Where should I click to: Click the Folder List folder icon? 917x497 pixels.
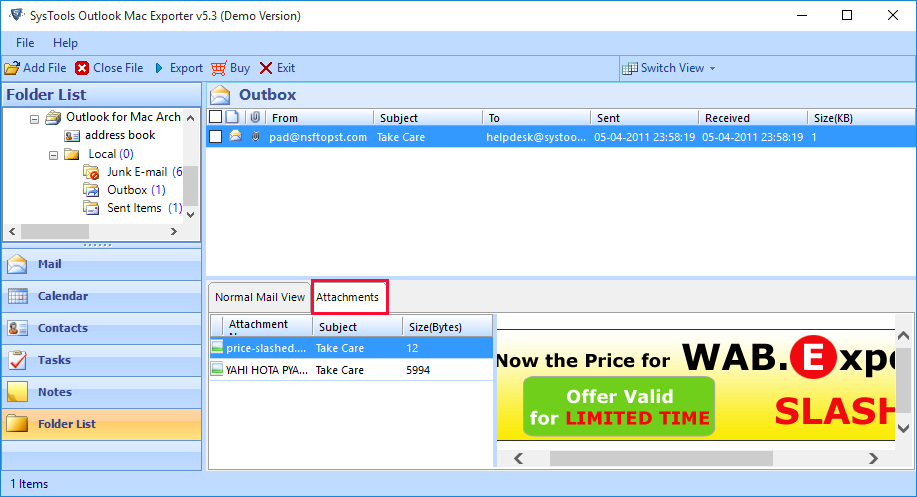coord(18,424)
